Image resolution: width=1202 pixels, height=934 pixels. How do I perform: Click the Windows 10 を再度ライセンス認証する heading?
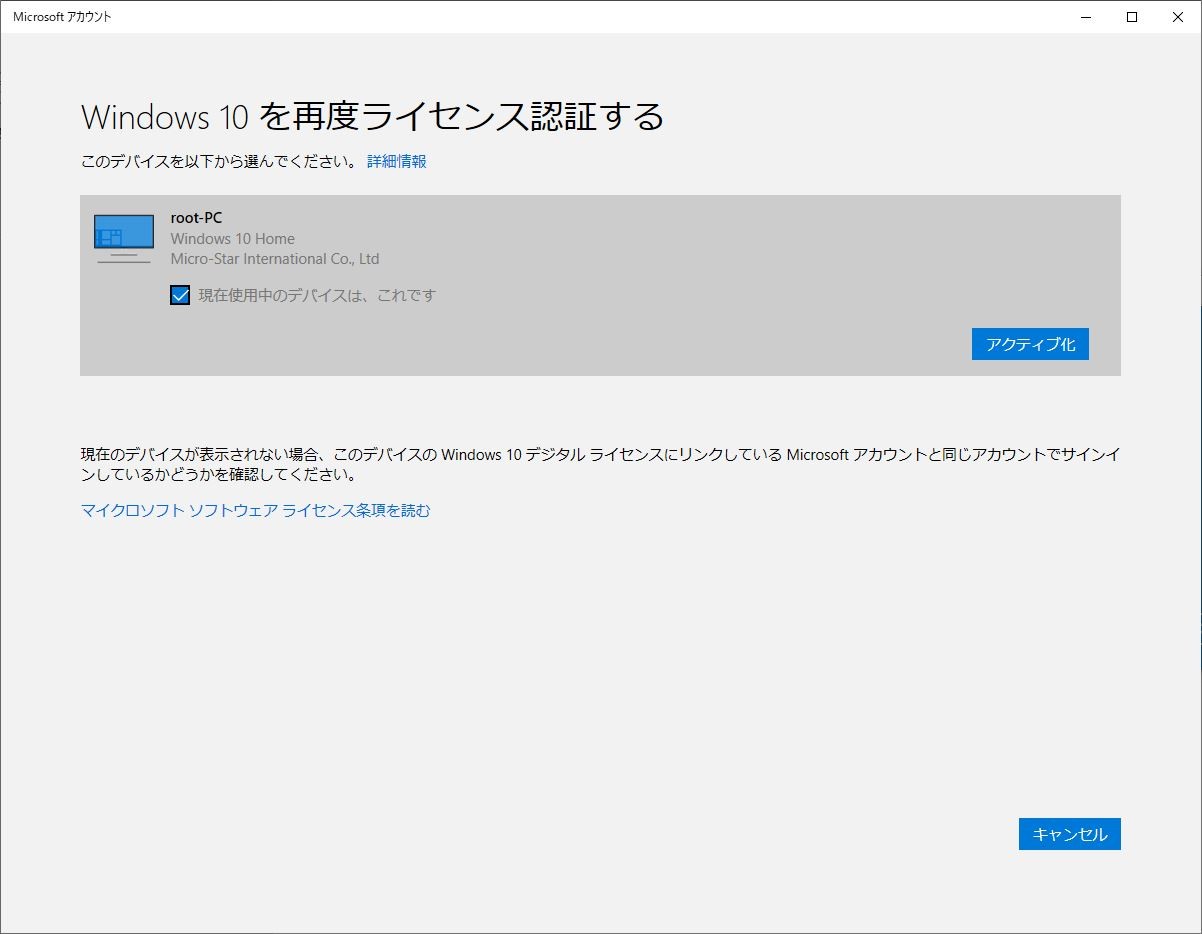373,117
